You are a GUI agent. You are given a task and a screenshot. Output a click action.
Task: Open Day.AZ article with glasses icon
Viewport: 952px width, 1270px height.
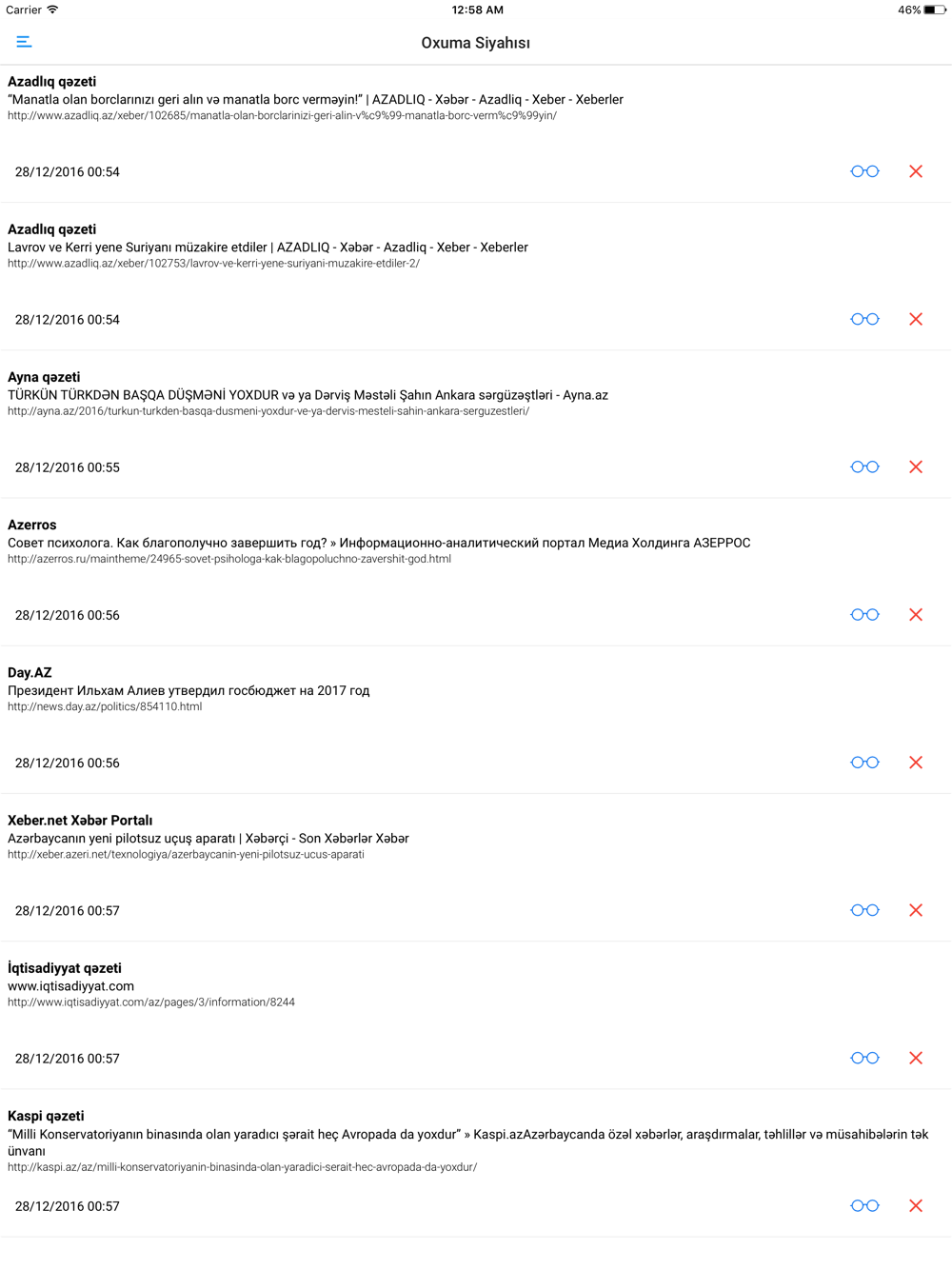click(864, 763)
